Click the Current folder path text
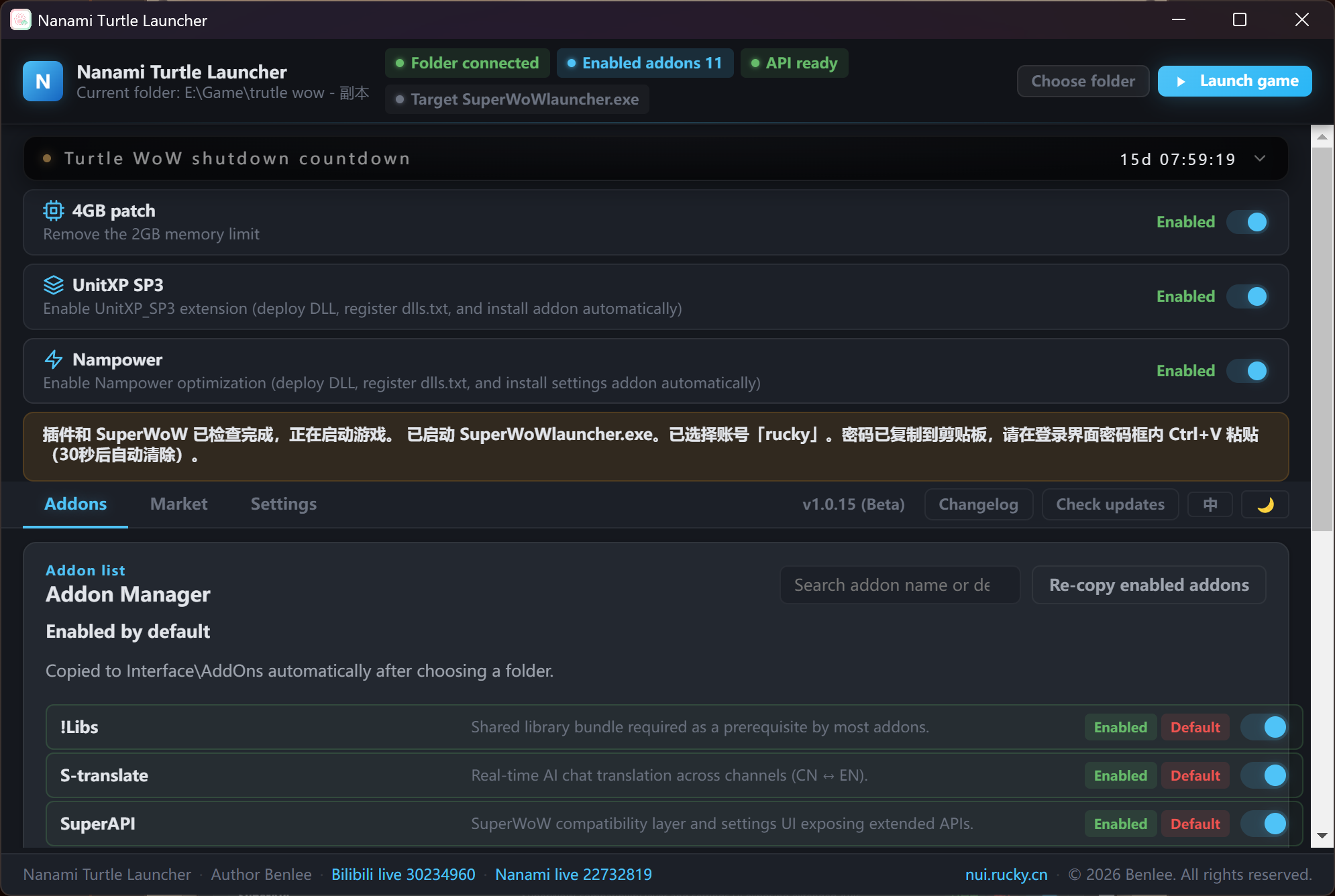 pyautogui.click(x=223, y=93)
